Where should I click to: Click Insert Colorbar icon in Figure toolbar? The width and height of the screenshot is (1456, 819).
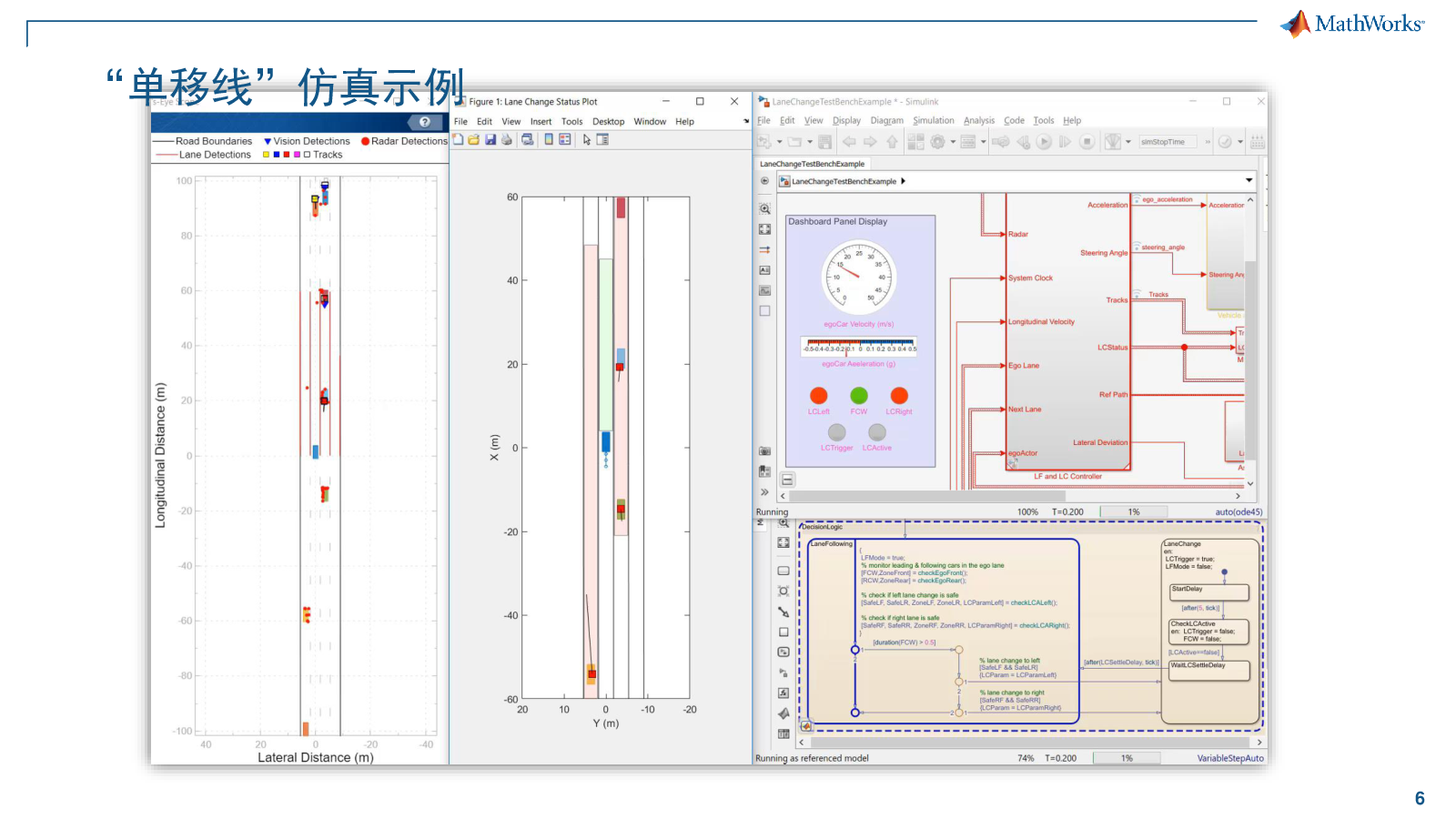click(x=549, y=139)
